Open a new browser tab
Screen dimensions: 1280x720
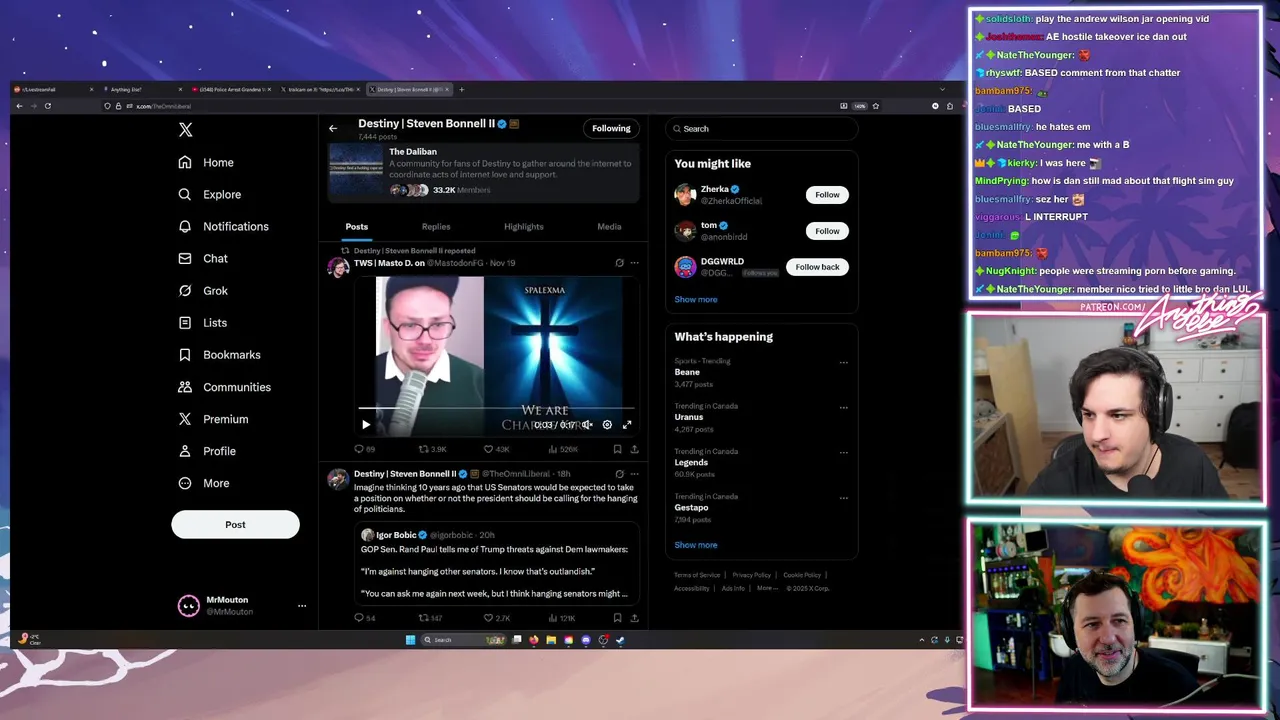[461, 89]
